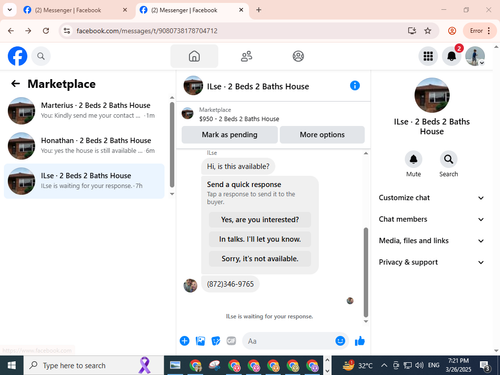
Task: Open the taskbar weather 32°C widget
Action: point(357,366)
